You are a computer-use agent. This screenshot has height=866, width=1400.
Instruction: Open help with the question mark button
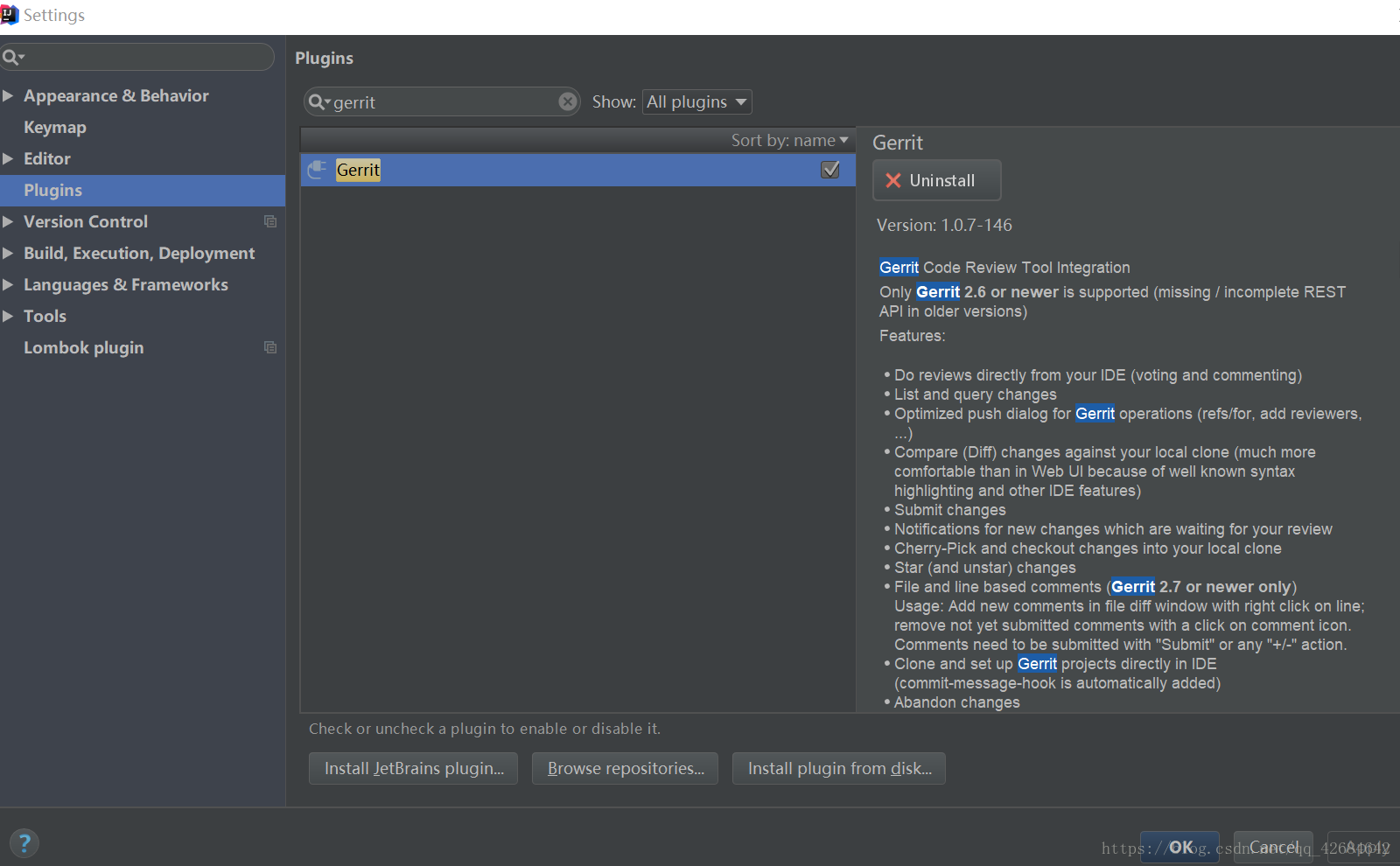click(x=24, y=843)
